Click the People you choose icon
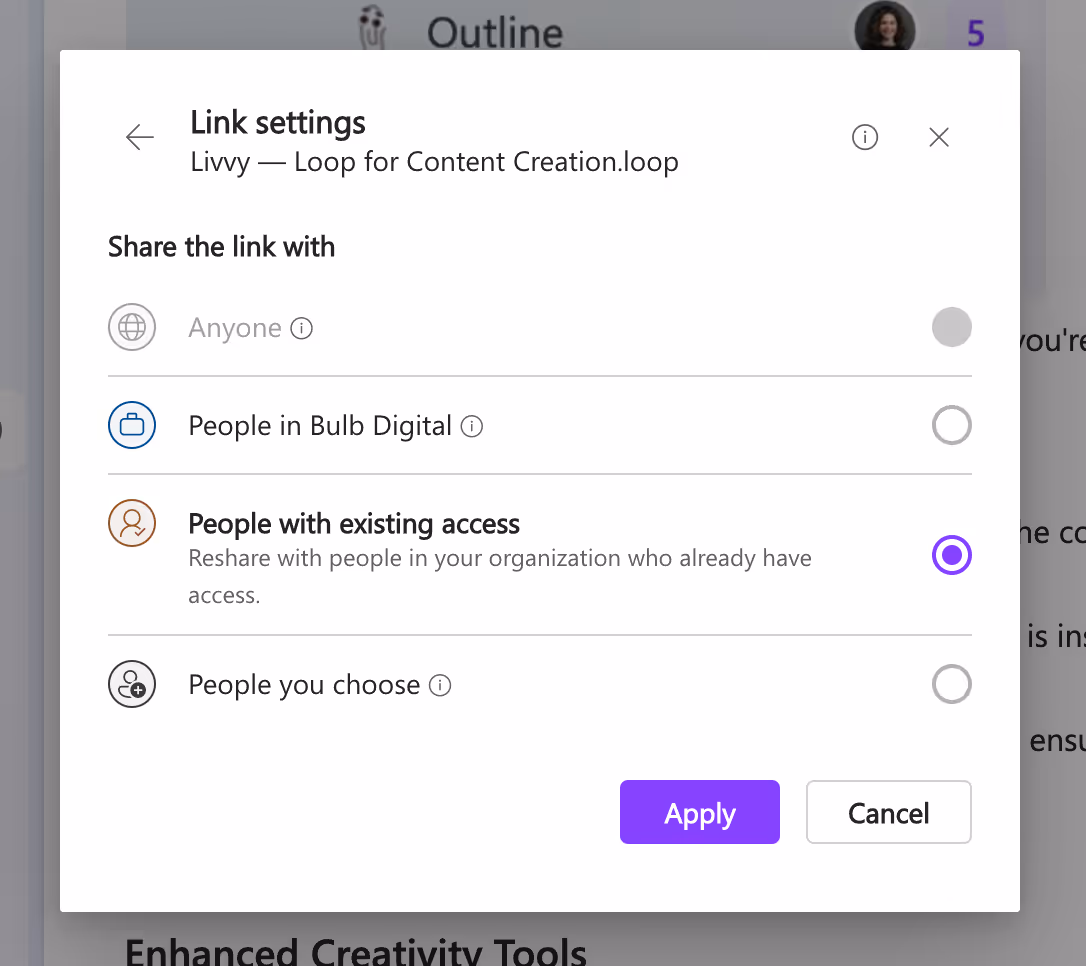The height and width of the screenshot is (966, 1086). 132,684
